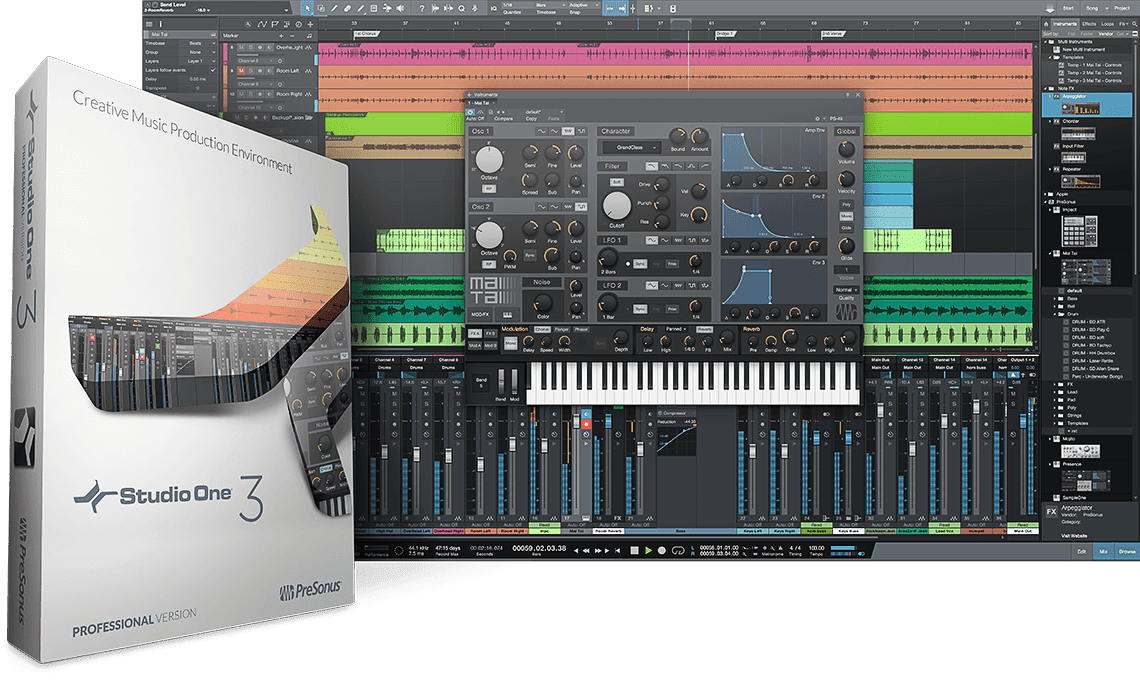Click the lock icon in the top toolbar
The image size is (1140, 684).
(x=673, y=9)
